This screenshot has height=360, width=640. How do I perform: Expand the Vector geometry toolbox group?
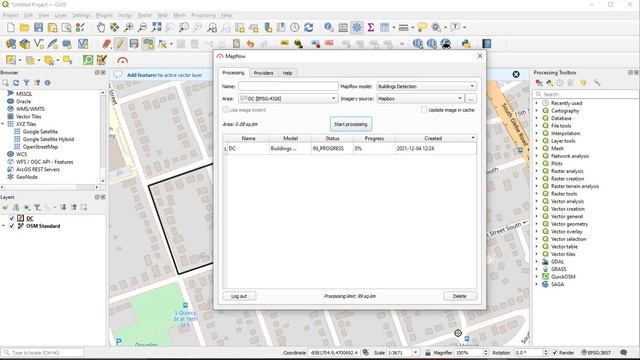coord(537,224)
